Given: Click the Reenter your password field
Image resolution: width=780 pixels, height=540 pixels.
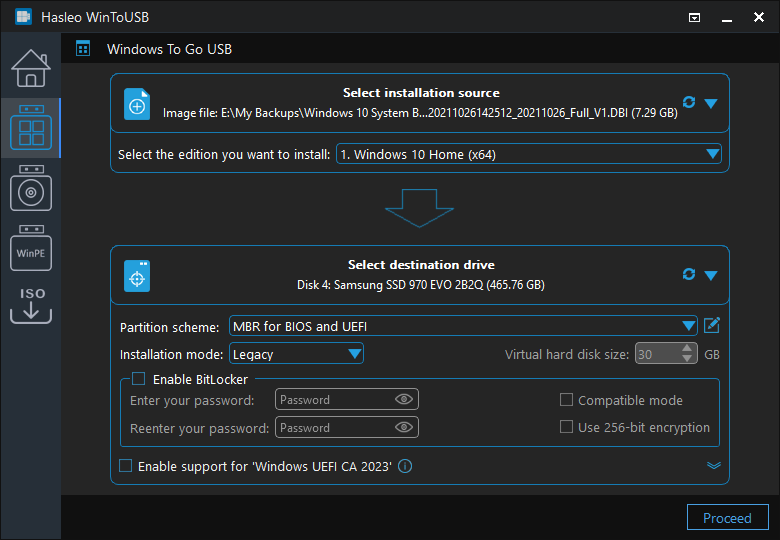Looking at the screenshot, I should pos(347,427).
